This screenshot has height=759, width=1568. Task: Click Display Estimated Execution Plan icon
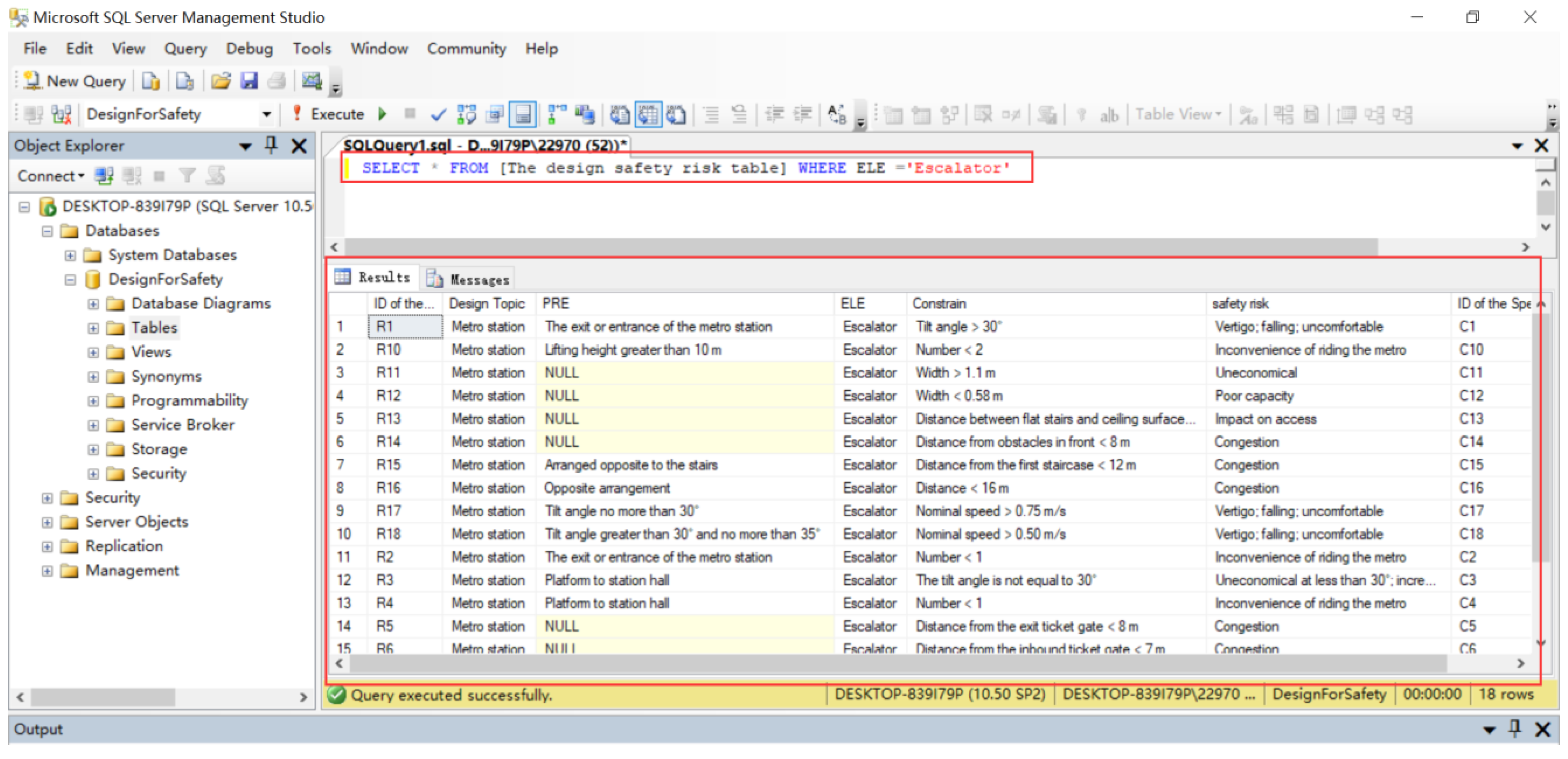(466, 114)
